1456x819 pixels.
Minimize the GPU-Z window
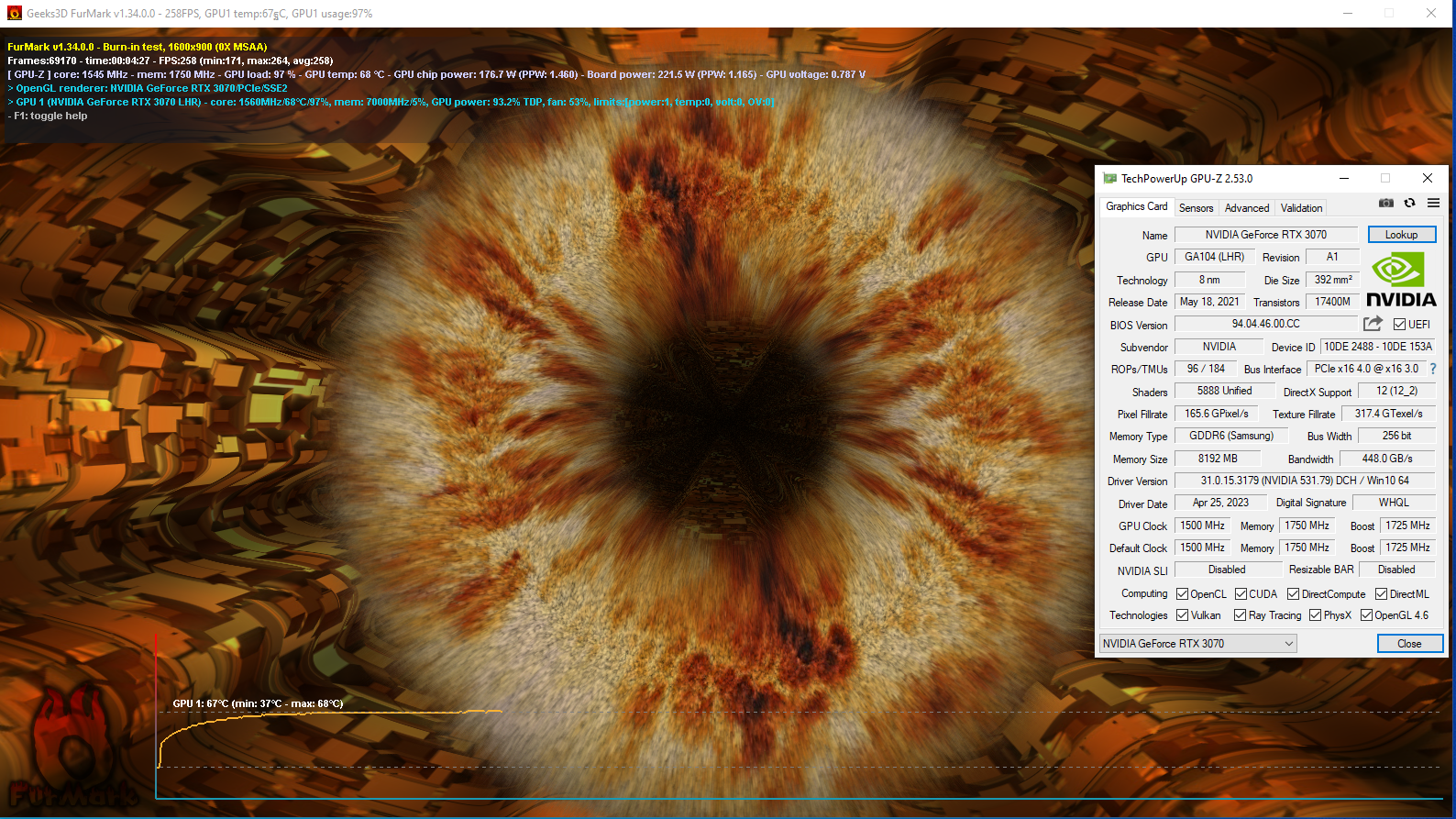coord(1343,179)
